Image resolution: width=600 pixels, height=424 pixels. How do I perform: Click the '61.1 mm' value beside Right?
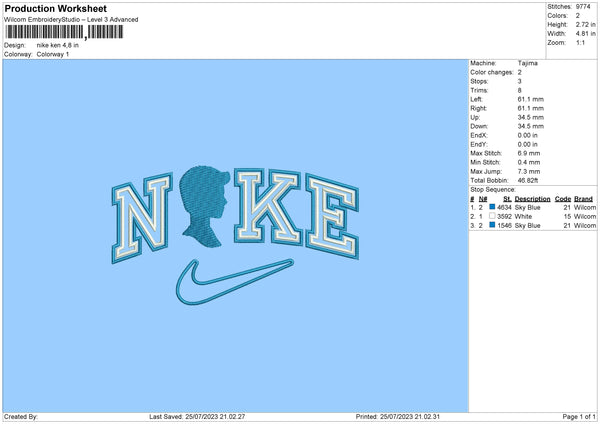pyautogui.click(x=530, y=108)
